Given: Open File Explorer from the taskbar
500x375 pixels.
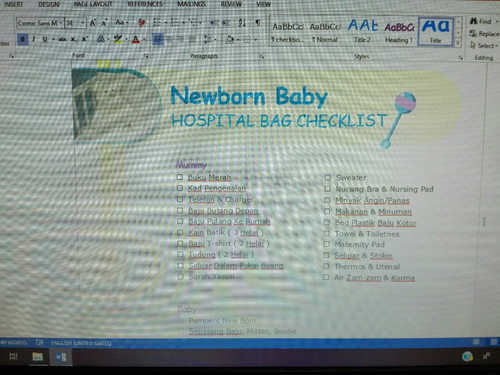Looking at the screenshot, I should click(x=37, y=357).
